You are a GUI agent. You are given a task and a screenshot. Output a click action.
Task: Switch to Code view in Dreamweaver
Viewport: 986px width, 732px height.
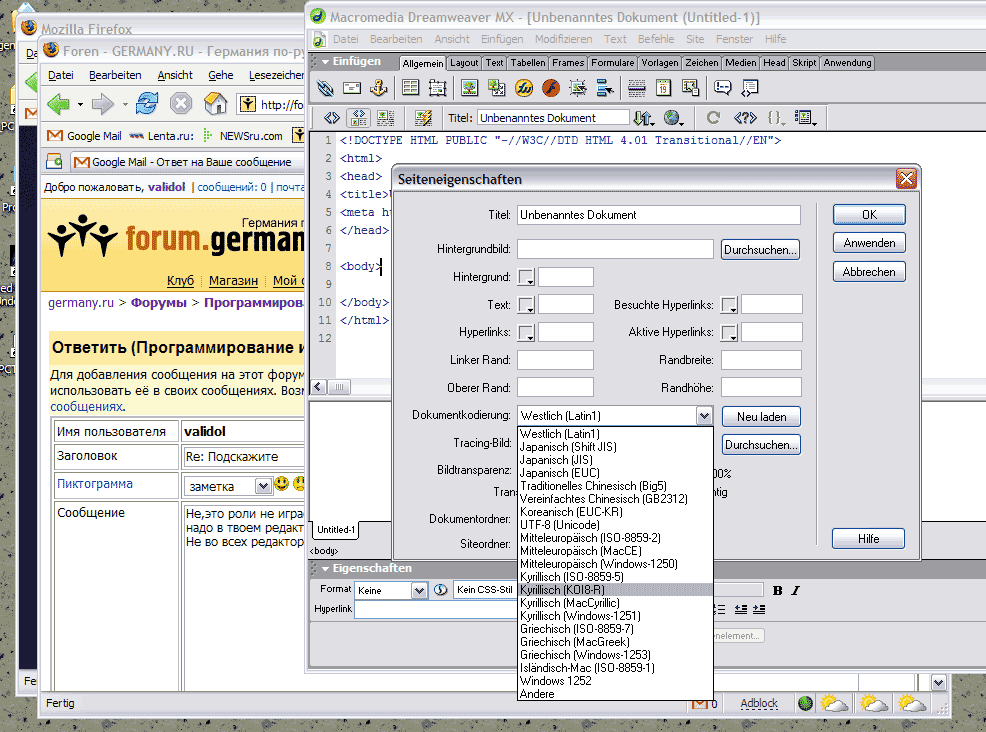point(331,118)
